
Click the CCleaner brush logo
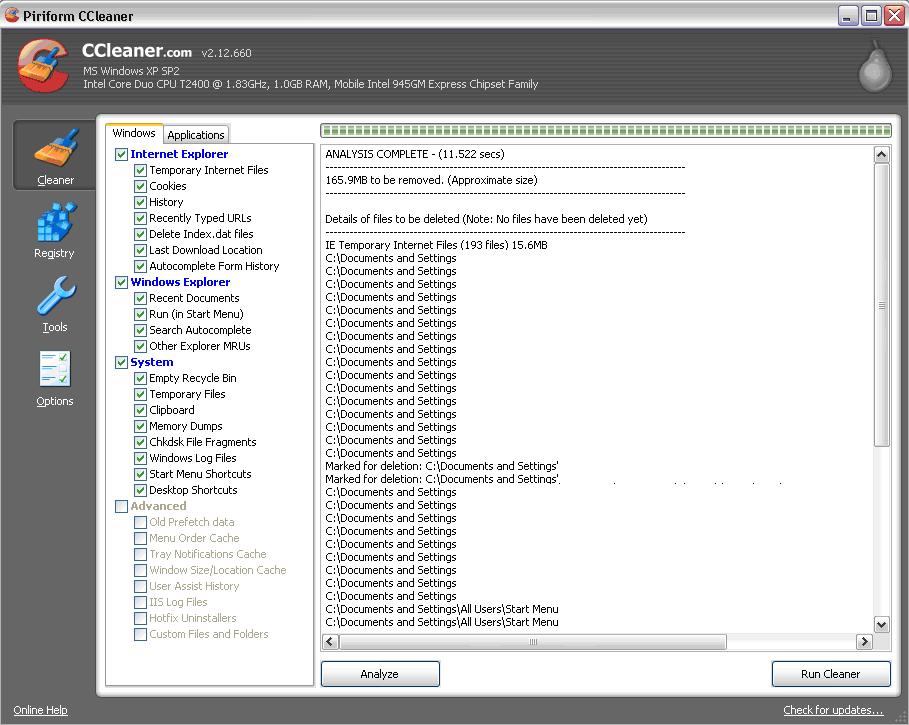click(45, 65)
